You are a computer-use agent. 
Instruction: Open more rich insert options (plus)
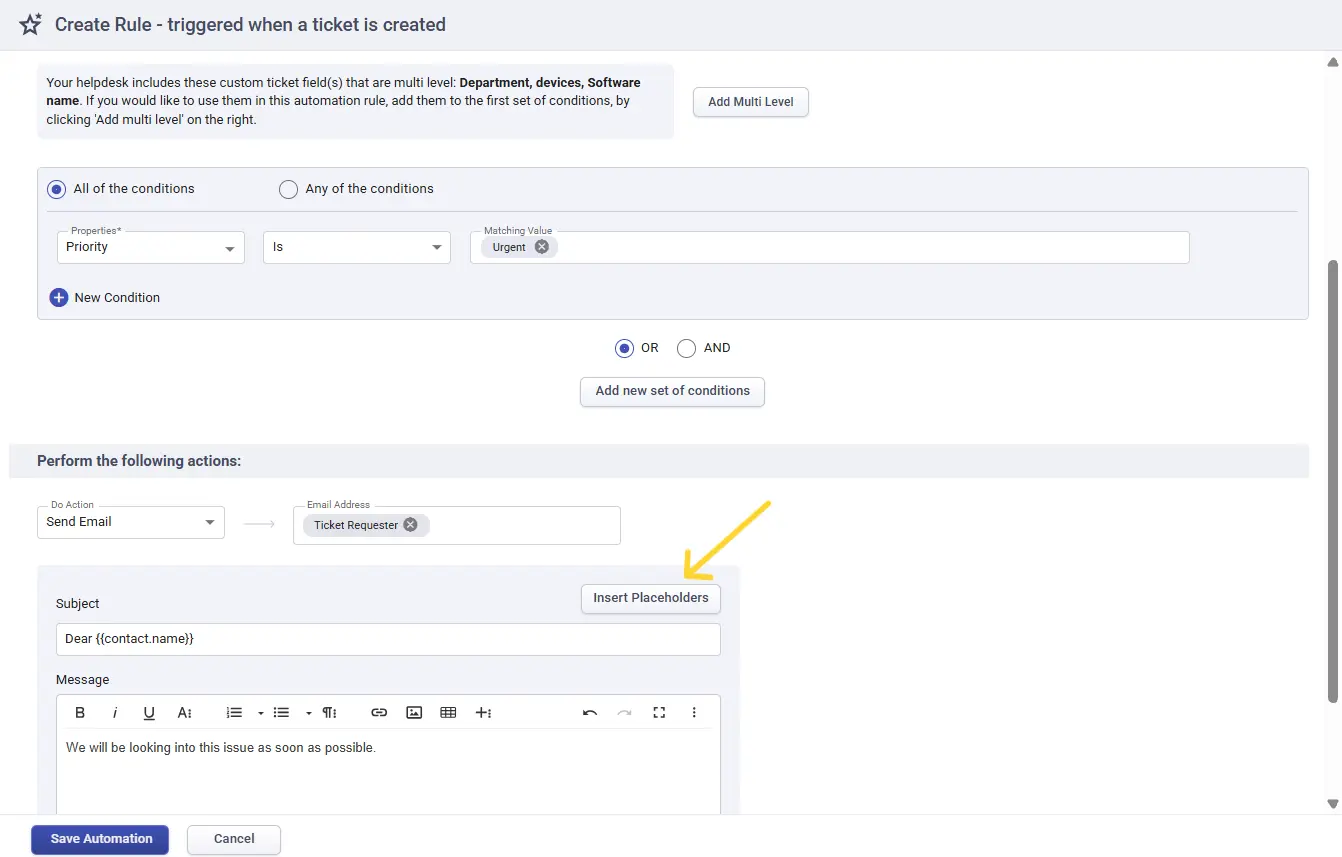click(x=483, y=713)
